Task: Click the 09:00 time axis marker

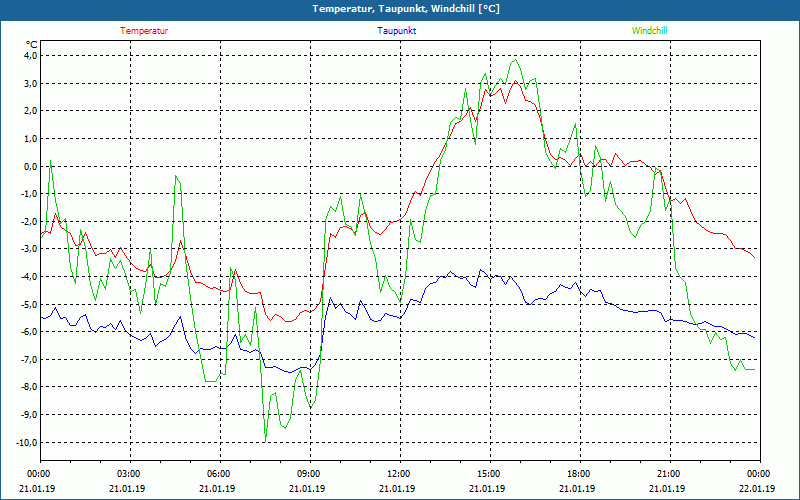Action: click(309, 474)
